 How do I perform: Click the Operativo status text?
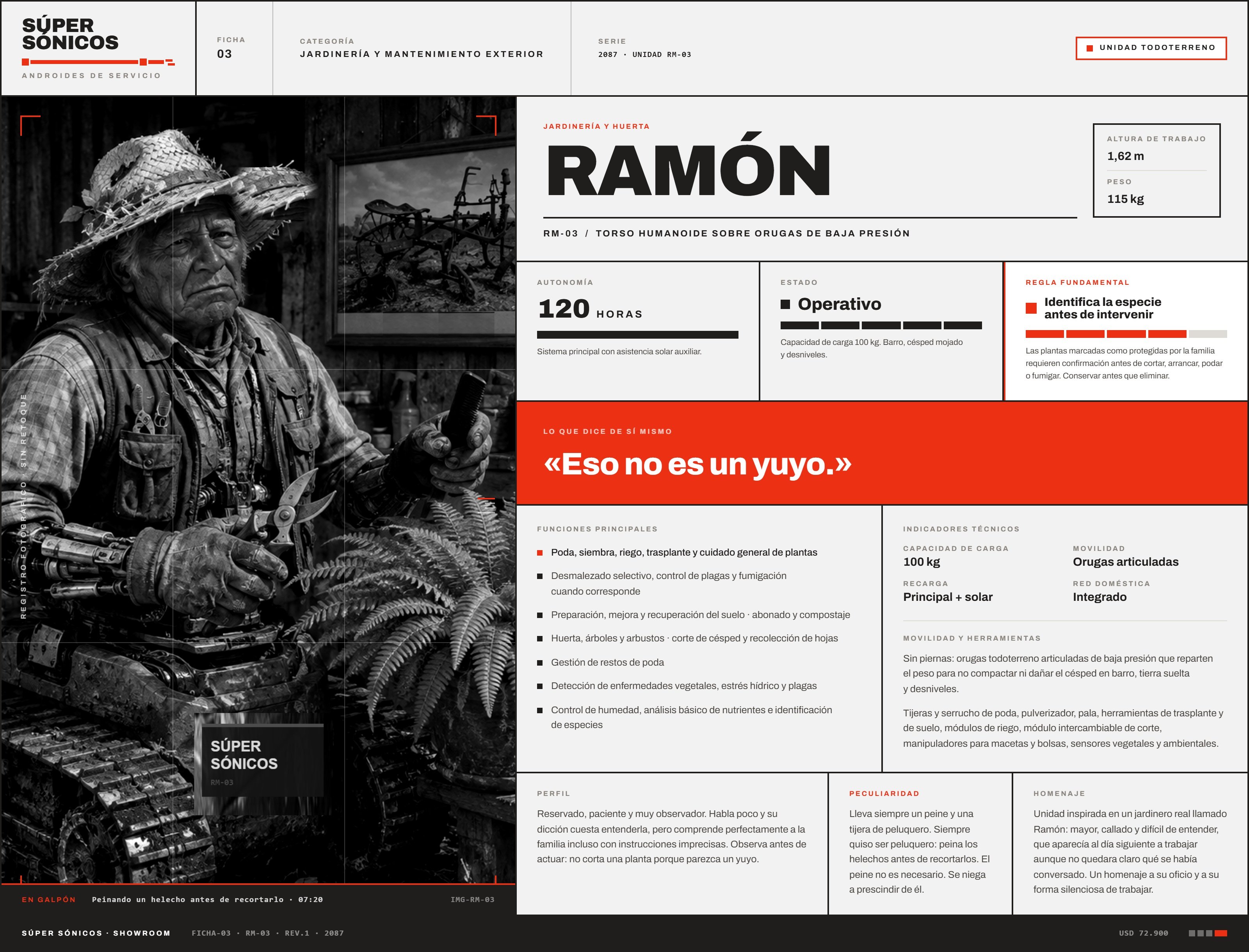[839, 304]
